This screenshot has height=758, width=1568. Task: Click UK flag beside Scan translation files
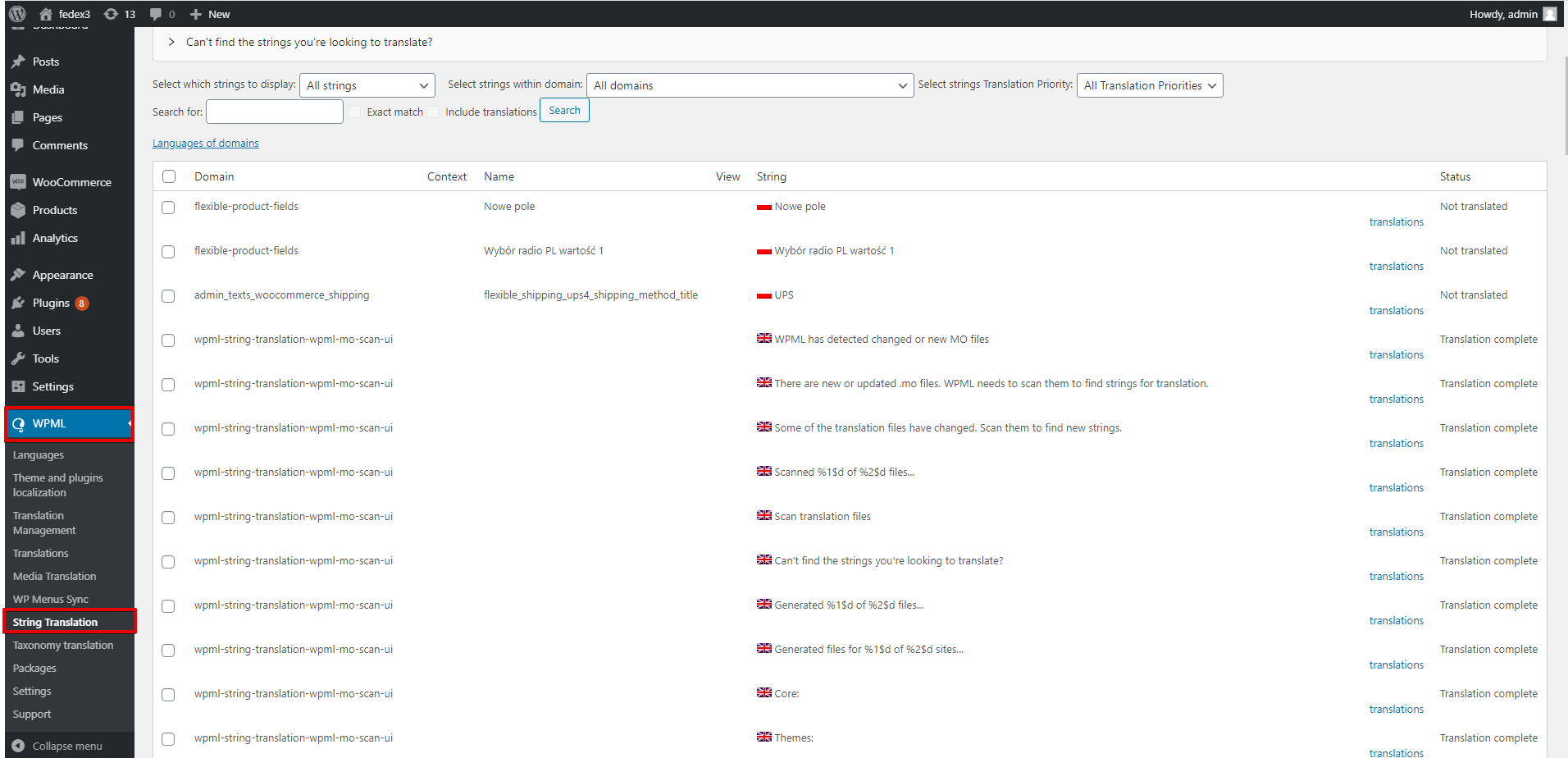tap(763, 515)
